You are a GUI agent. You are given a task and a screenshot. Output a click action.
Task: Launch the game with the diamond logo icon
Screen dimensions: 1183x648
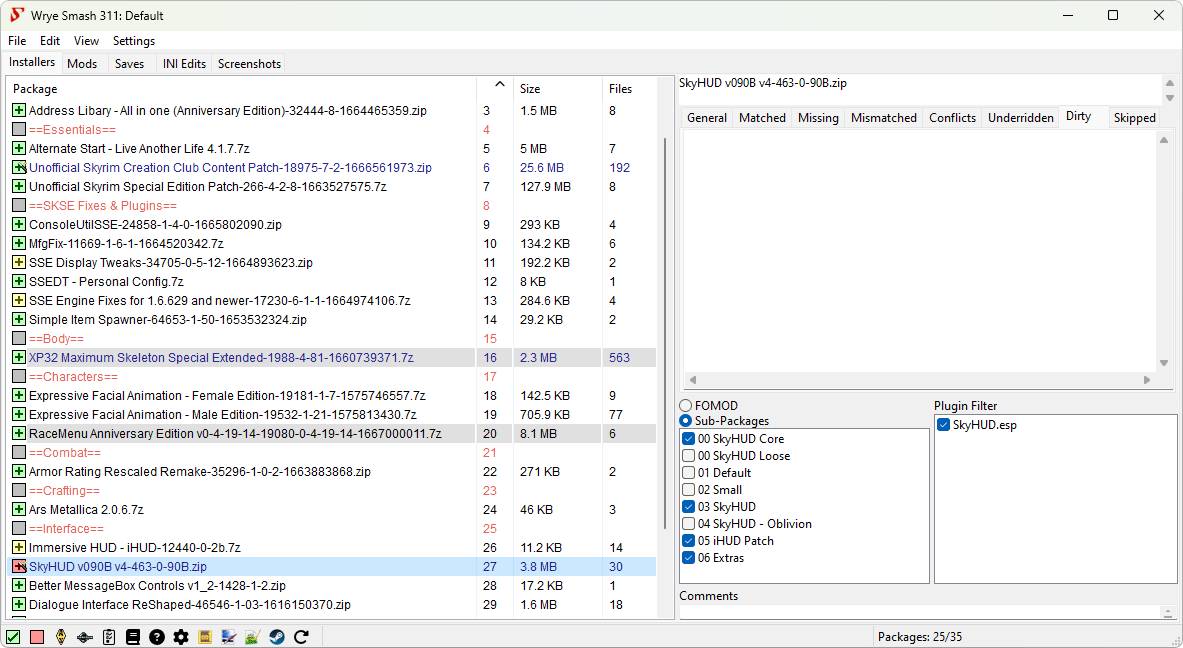(61, 636)
